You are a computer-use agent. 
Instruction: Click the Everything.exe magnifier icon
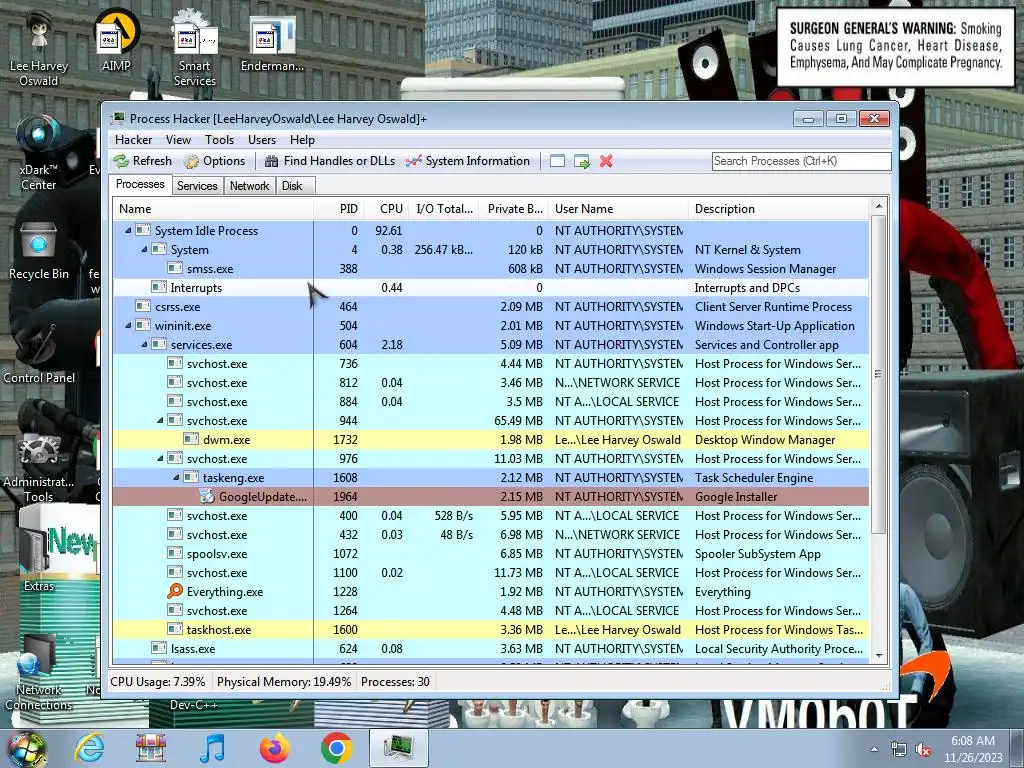tap(174, 591)
